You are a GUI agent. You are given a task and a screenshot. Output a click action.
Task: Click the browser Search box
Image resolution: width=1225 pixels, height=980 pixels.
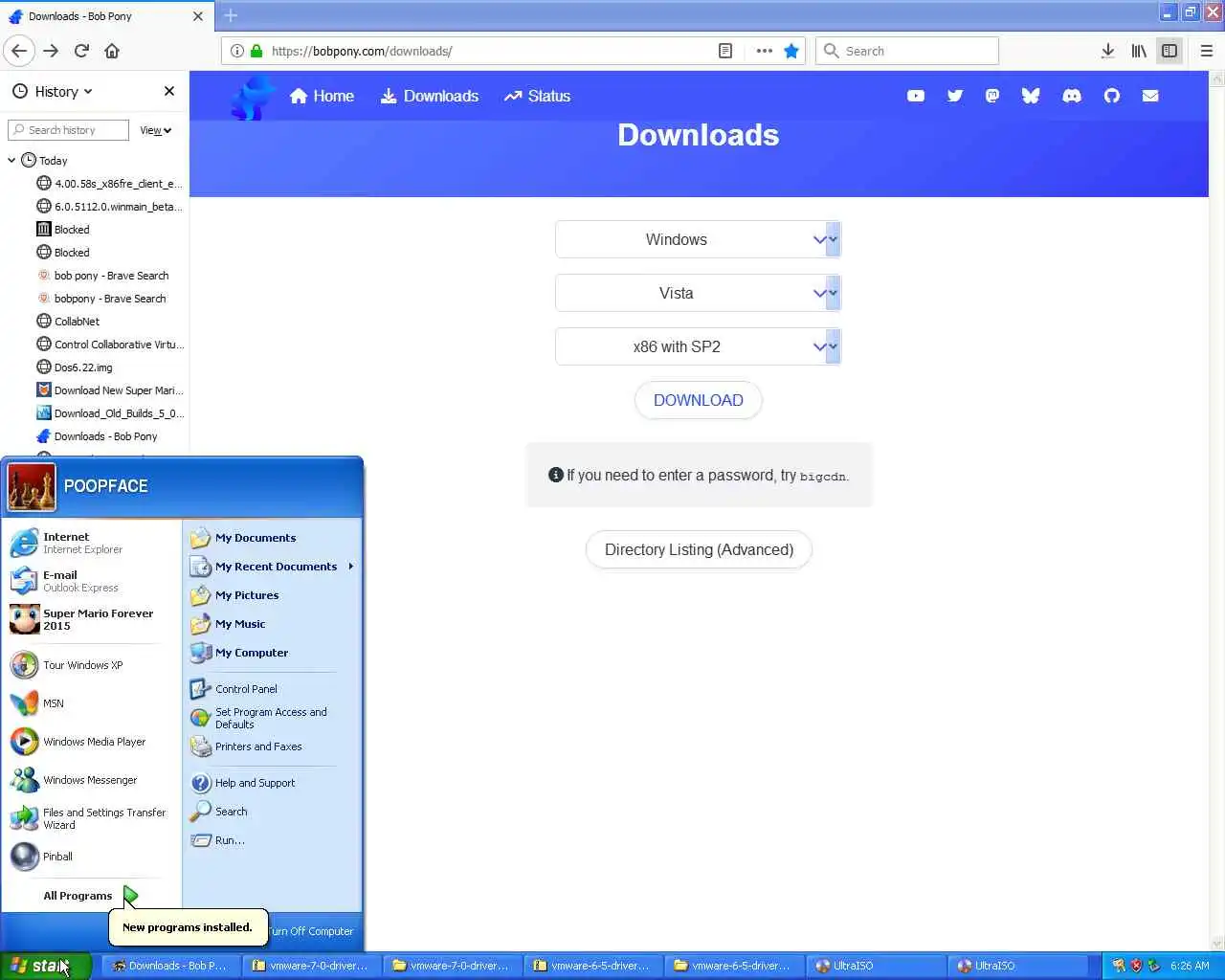click(906, 51)
